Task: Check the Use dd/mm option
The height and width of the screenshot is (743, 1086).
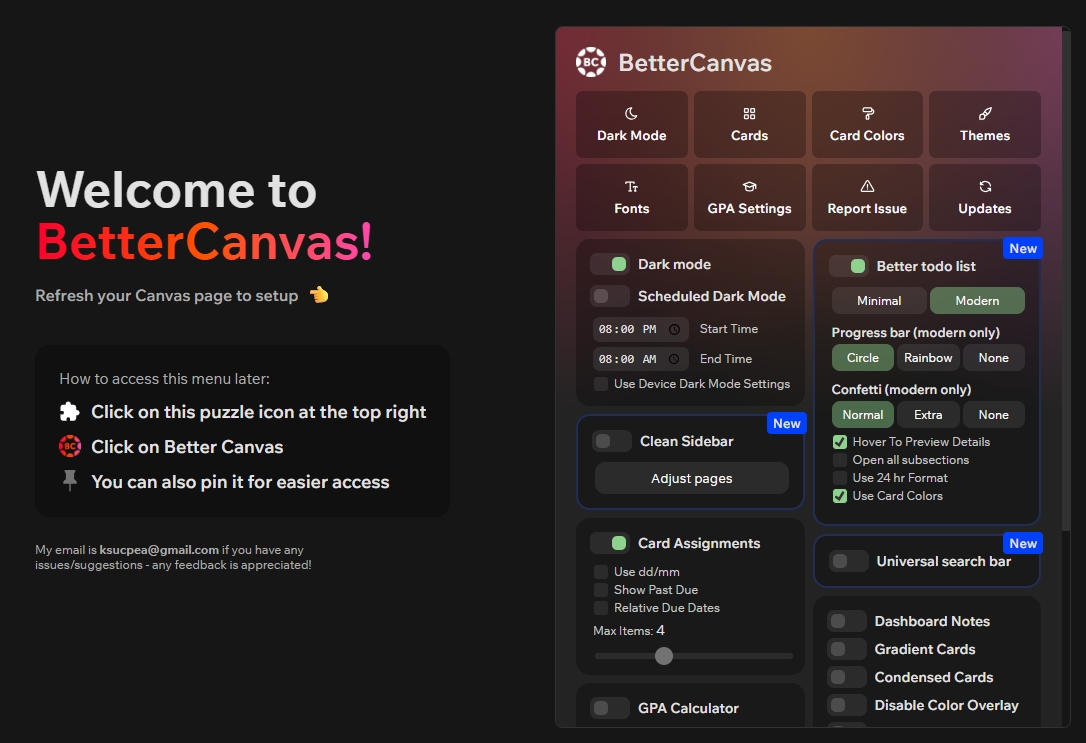Action: click(600, 572)
